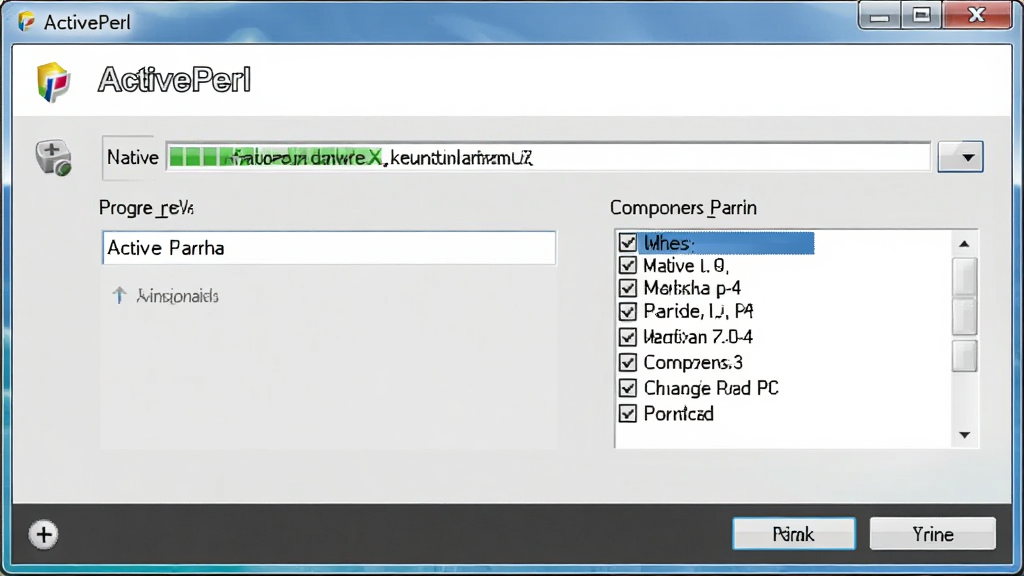Click the Ainsionaids link
The width and height of the screenshot is (1024, 576).
(177, 296)
